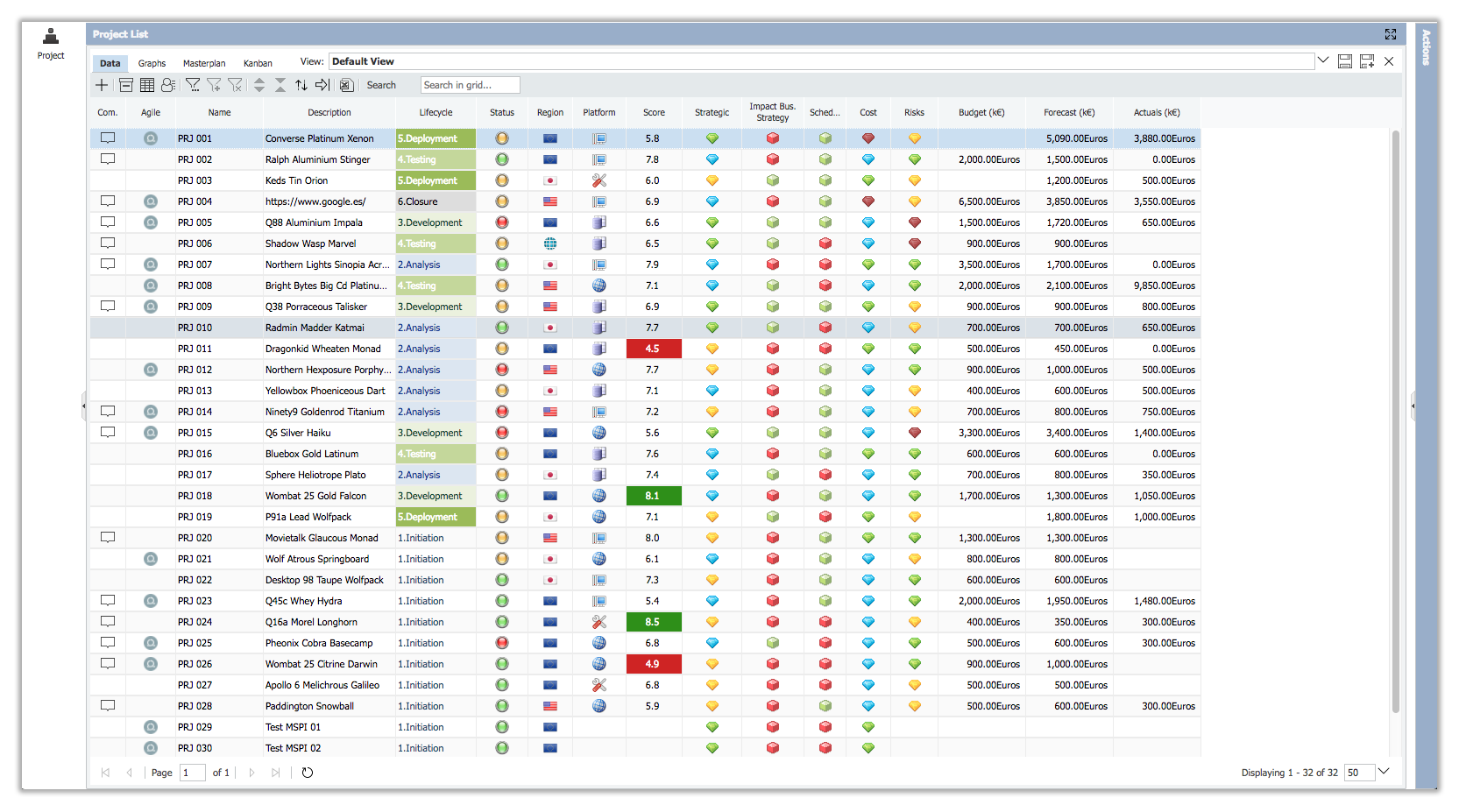Switch to the Data tab
Image resolution: width=1459 pixels, height=812 pixels.
pyautogui.click(x=110, y=63)
